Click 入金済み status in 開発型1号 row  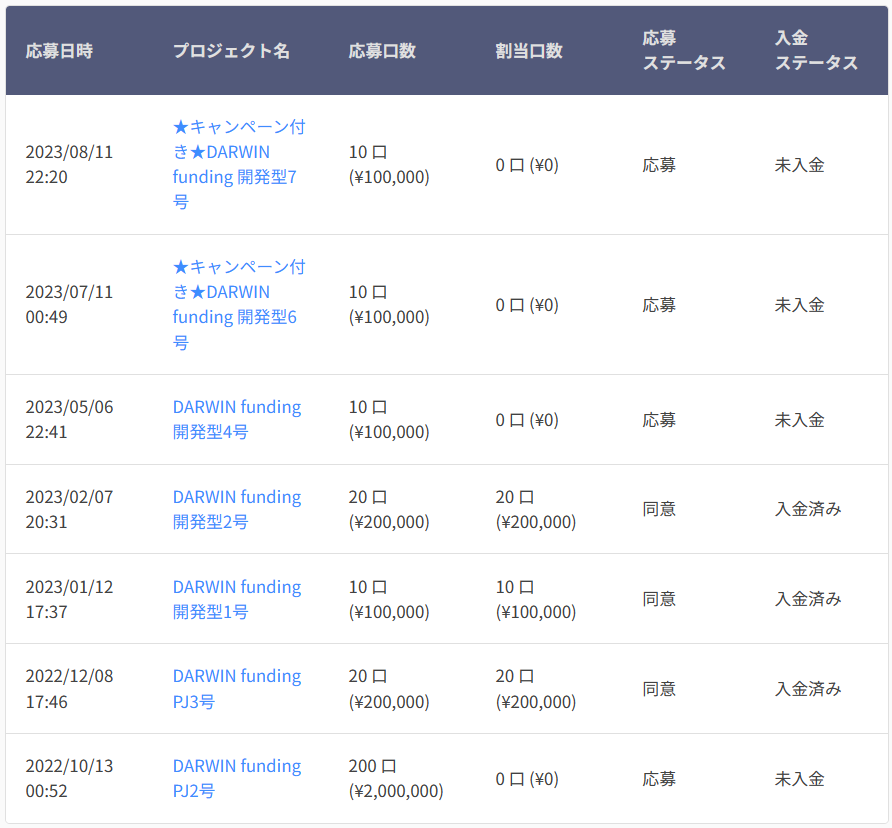click(x=808, y=599)
